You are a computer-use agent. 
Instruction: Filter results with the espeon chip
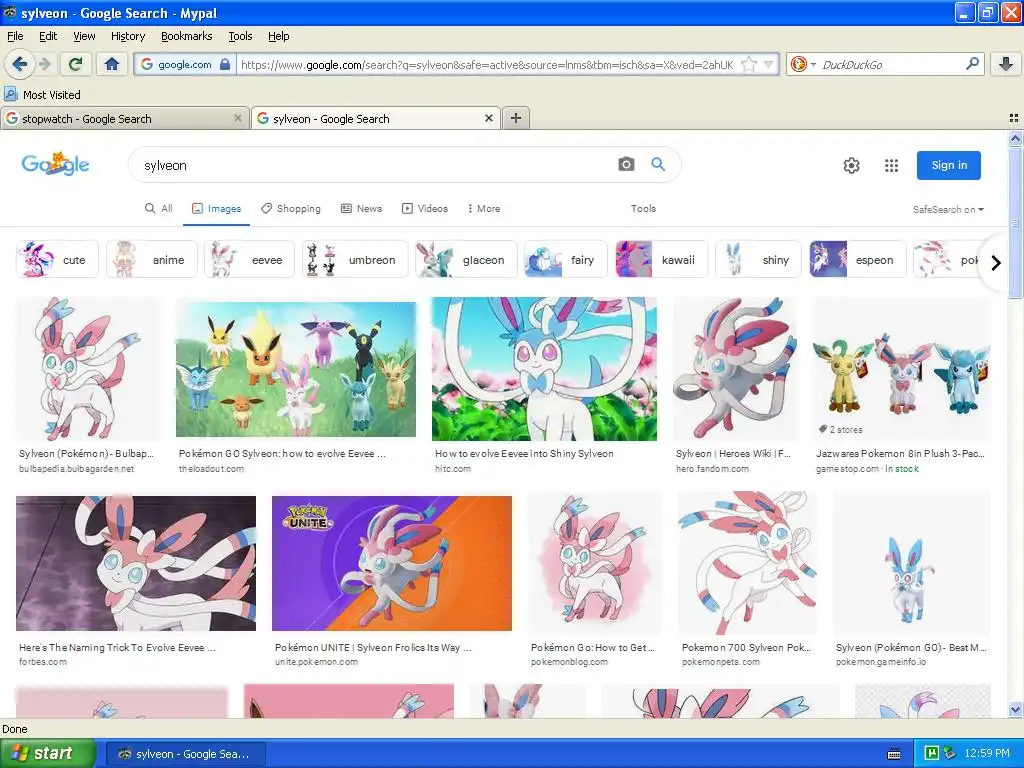click(857, 259)
